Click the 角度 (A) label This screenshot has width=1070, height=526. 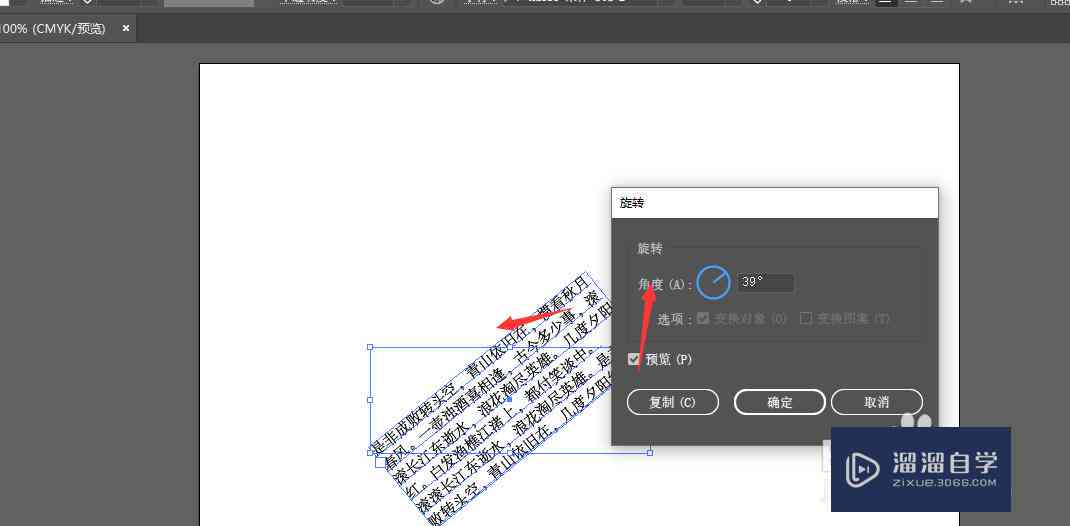coord(665,283)
